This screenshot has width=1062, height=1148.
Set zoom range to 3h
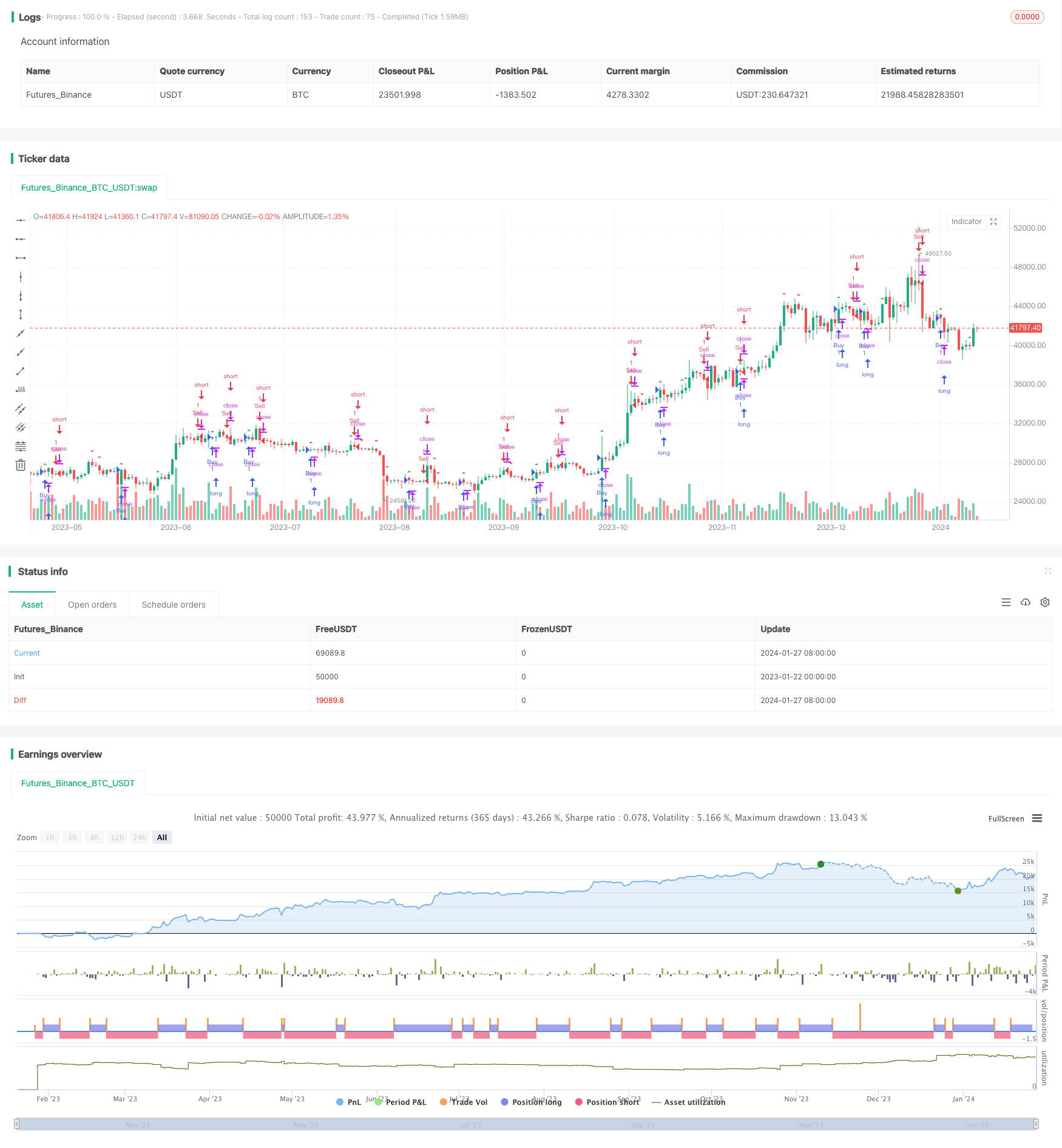pos(72,837)
